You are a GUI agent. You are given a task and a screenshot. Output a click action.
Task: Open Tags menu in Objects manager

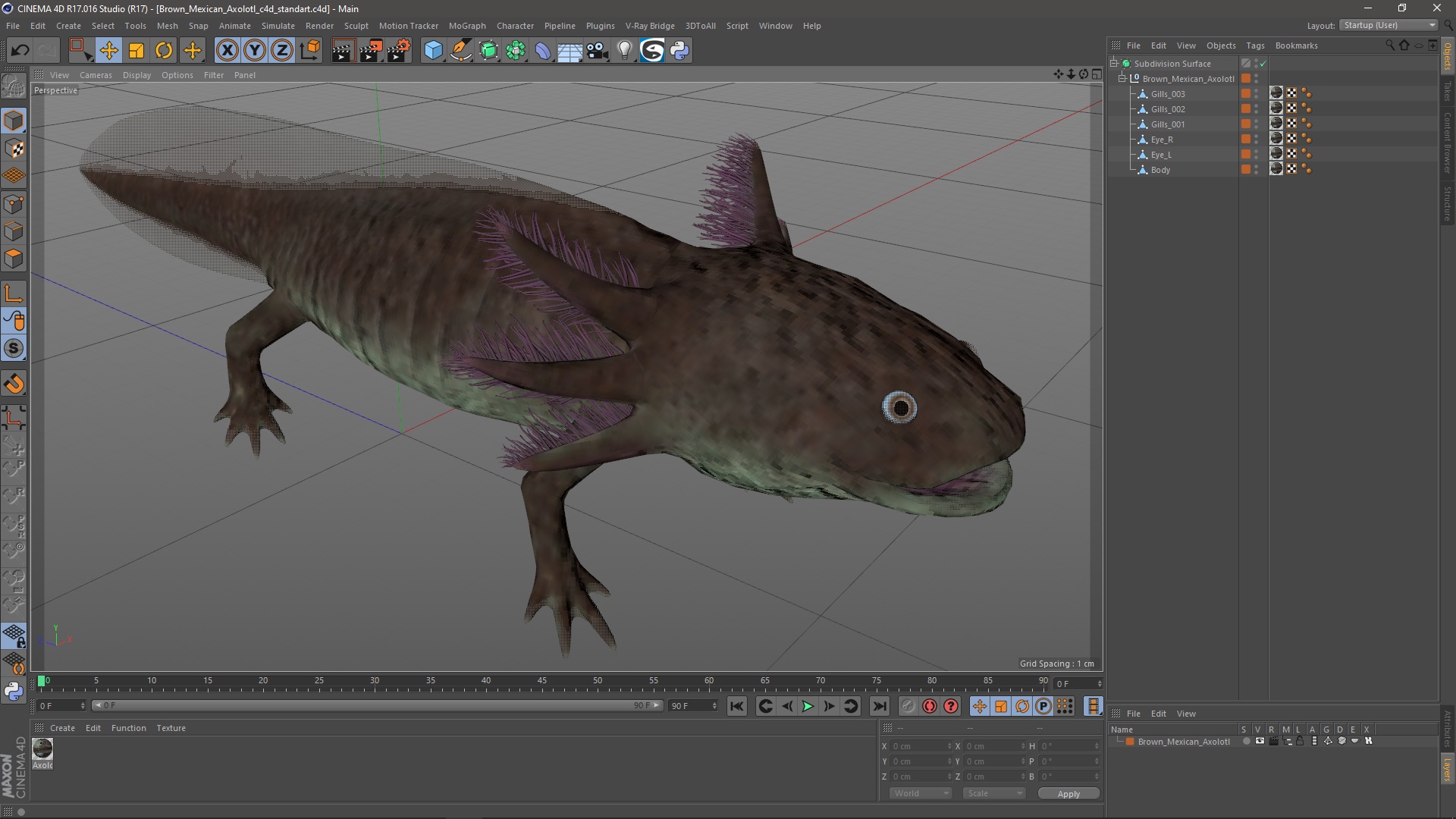tap(1255, 45)
